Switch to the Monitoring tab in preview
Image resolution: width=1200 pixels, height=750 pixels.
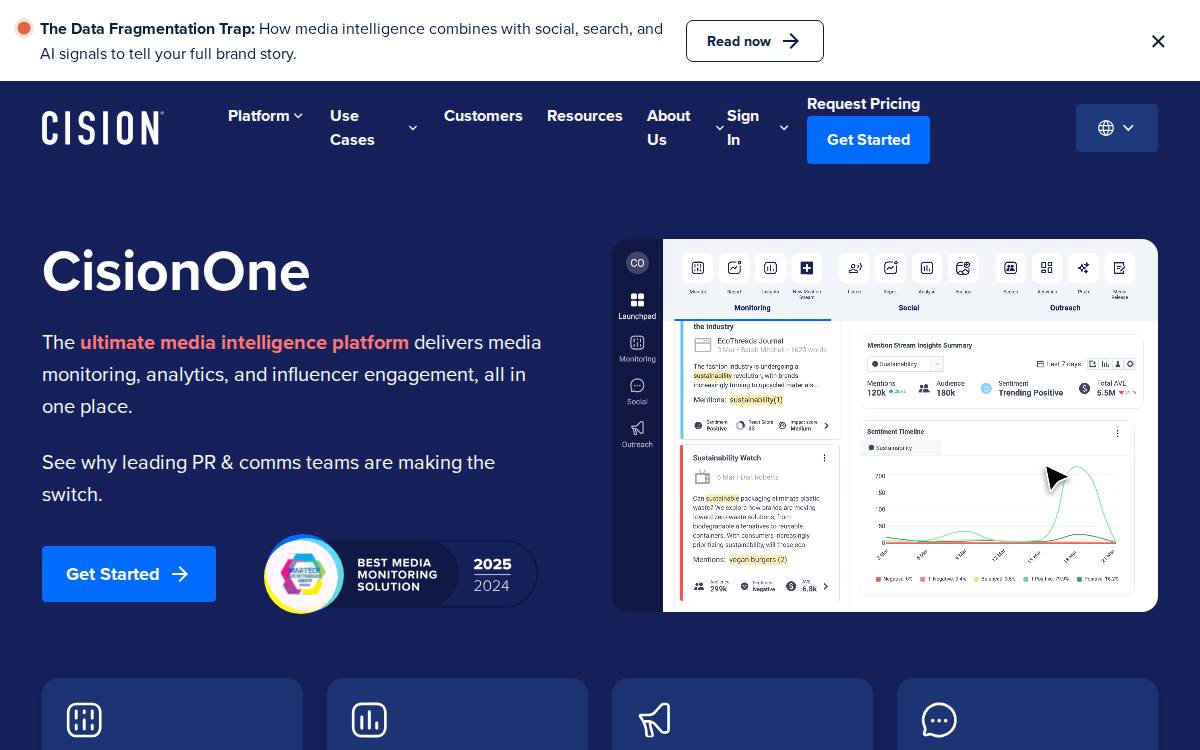click(x=752, y=308)
